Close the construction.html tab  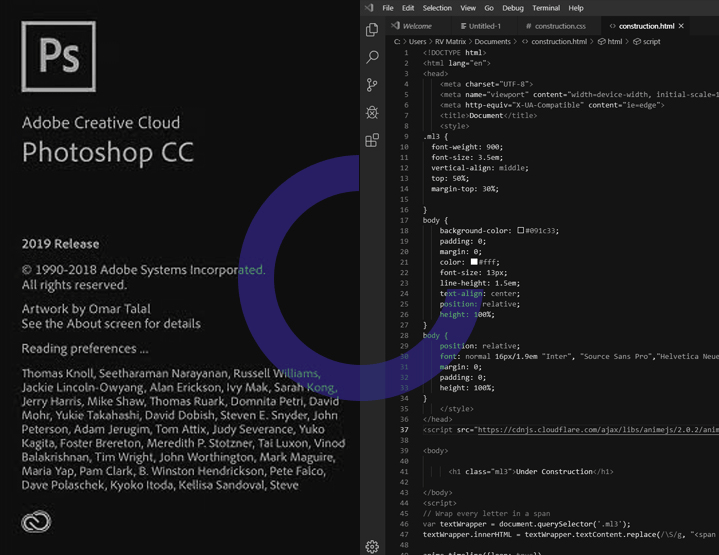click(681, 26)
